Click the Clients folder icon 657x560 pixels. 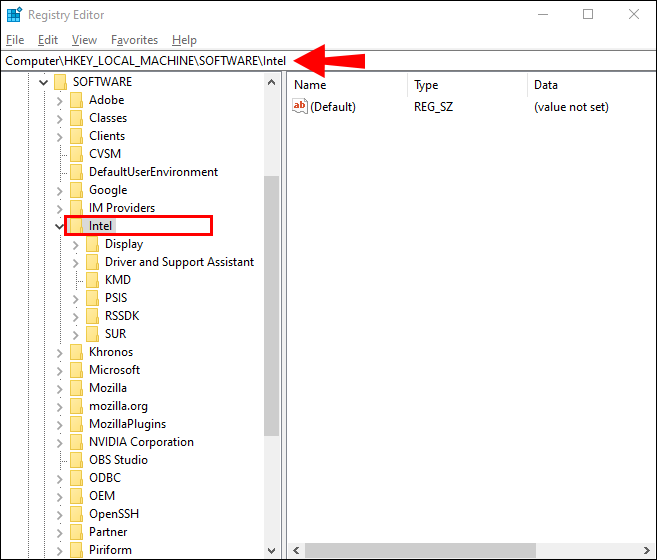[x=76, y=136]
